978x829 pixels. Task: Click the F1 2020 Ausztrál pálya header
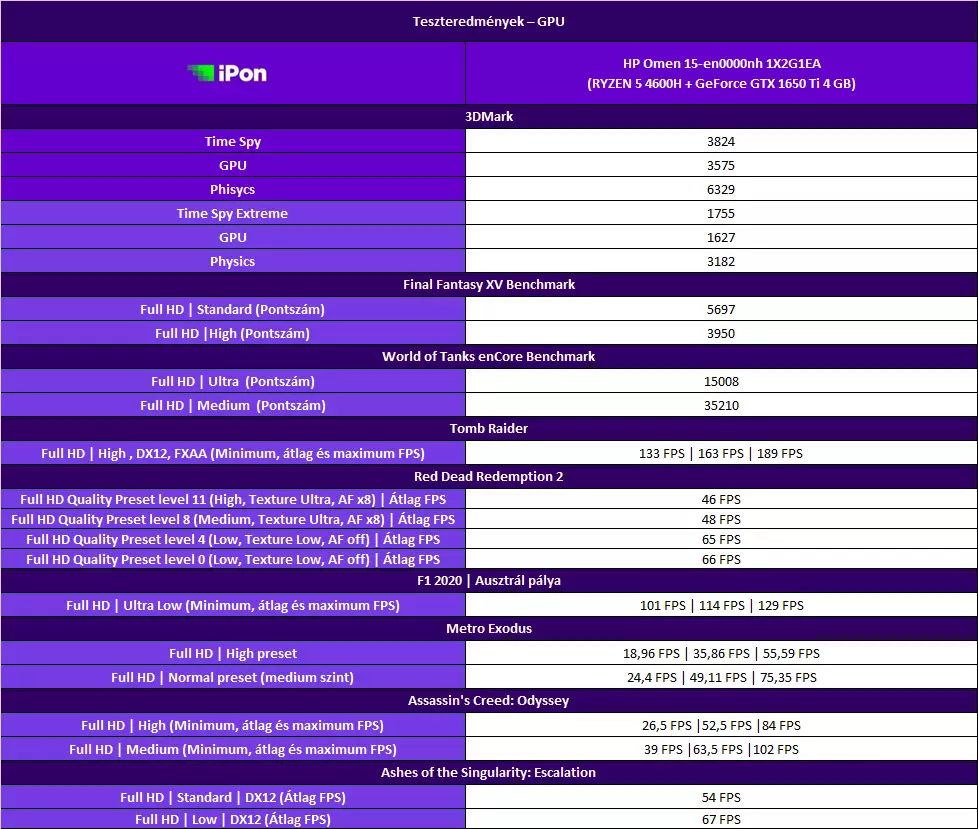pos(489,581)
